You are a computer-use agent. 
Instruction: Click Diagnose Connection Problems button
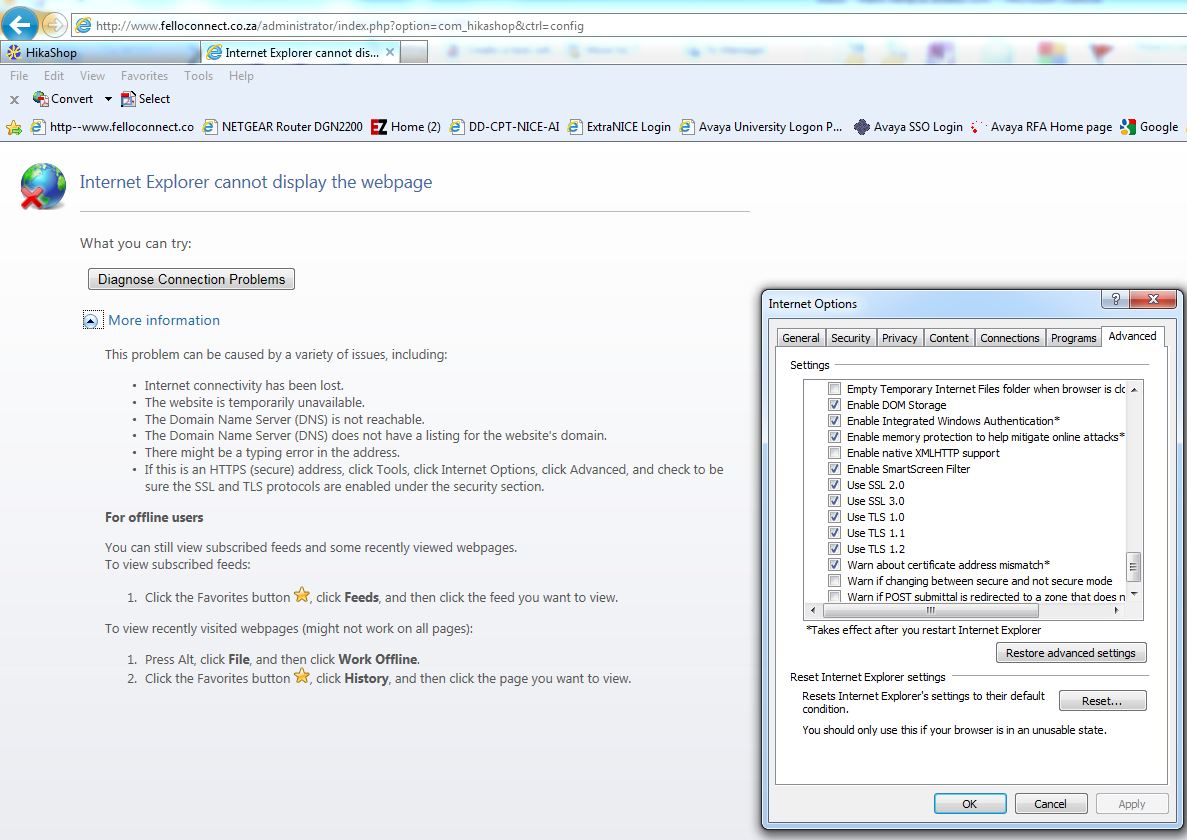(192, 279)
